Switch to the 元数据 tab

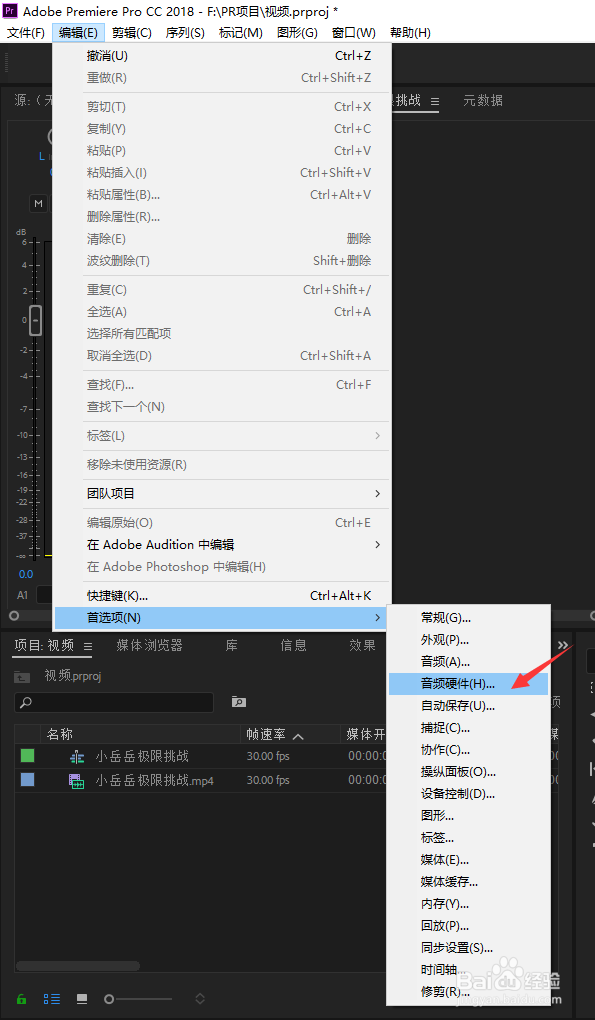pos(483,101)
